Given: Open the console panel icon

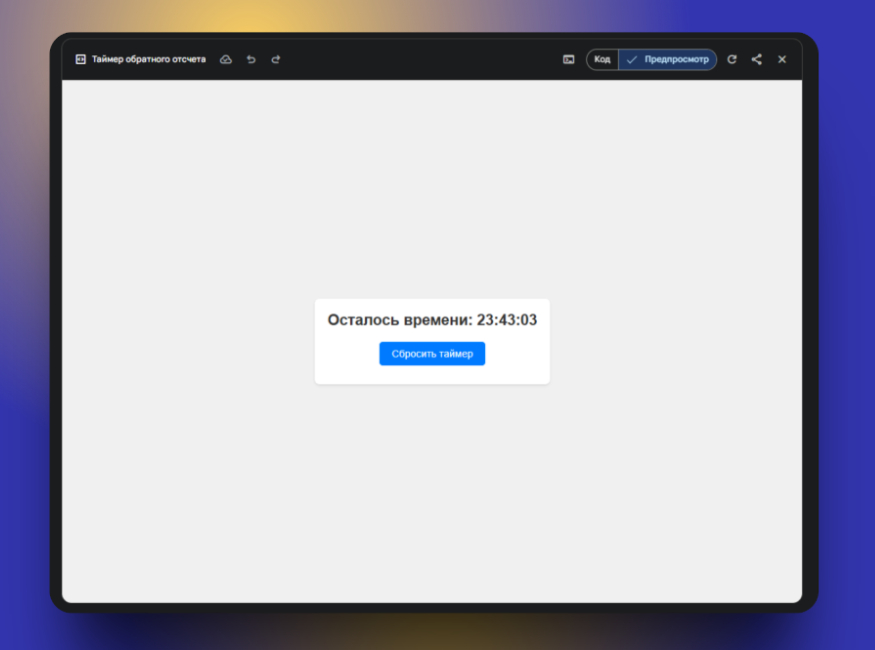Looking at the screenshot, I should pos(568,59).
